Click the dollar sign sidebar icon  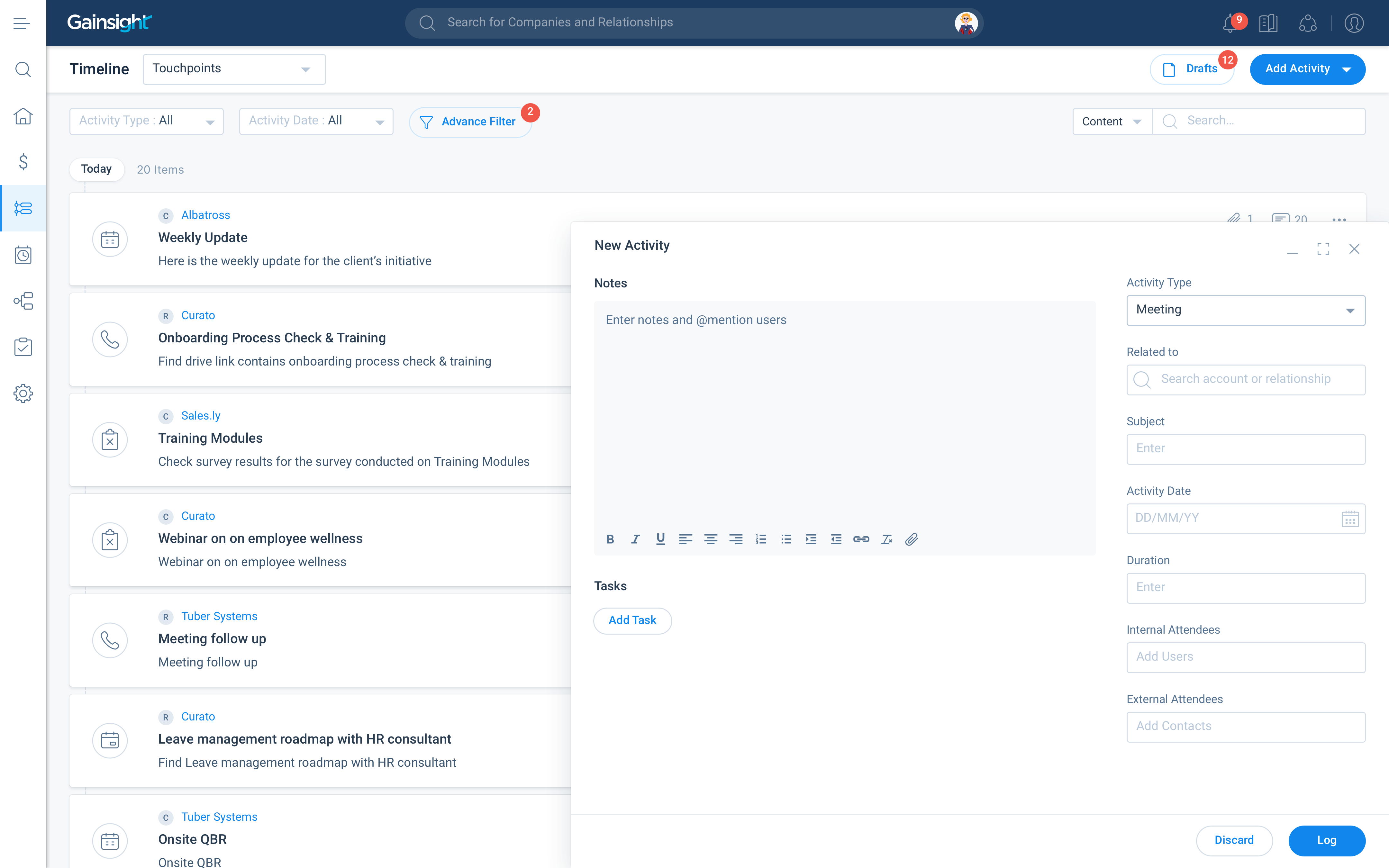click(x=23, y=162)
